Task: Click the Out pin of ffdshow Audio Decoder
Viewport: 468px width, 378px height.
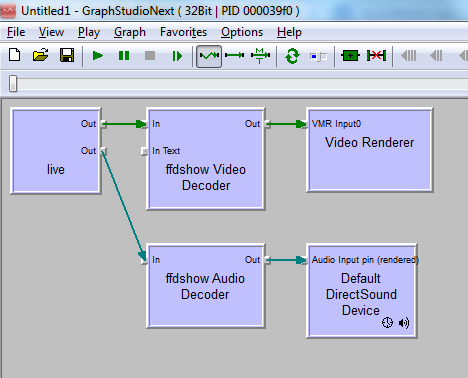Action: pyautogui.click(x=267, y=260)
